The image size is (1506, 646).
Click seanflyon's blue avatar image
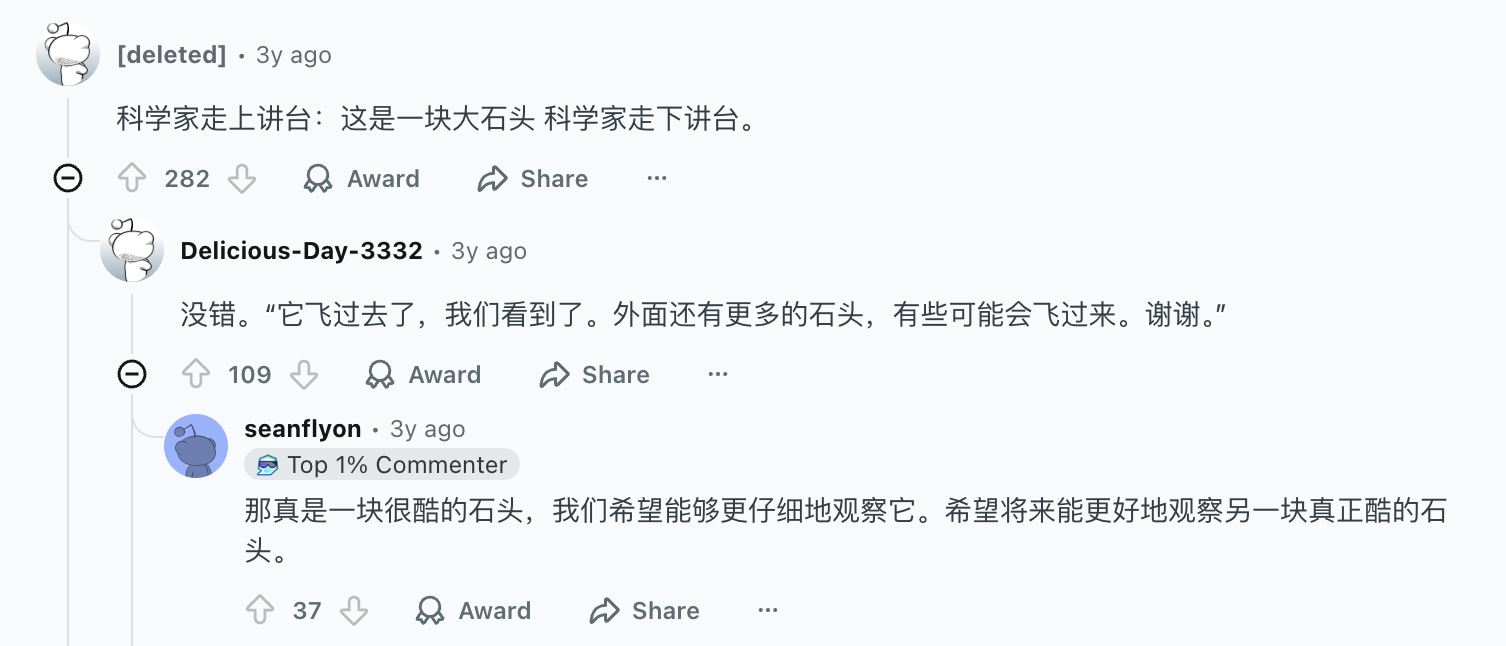pos(196,446)
